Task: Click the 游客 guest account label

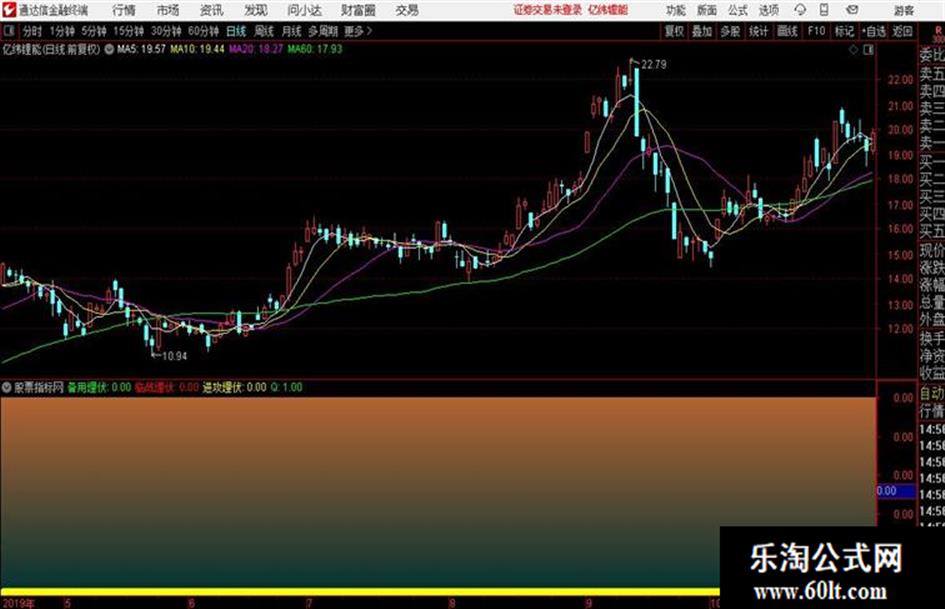Action: coord(903,10)
